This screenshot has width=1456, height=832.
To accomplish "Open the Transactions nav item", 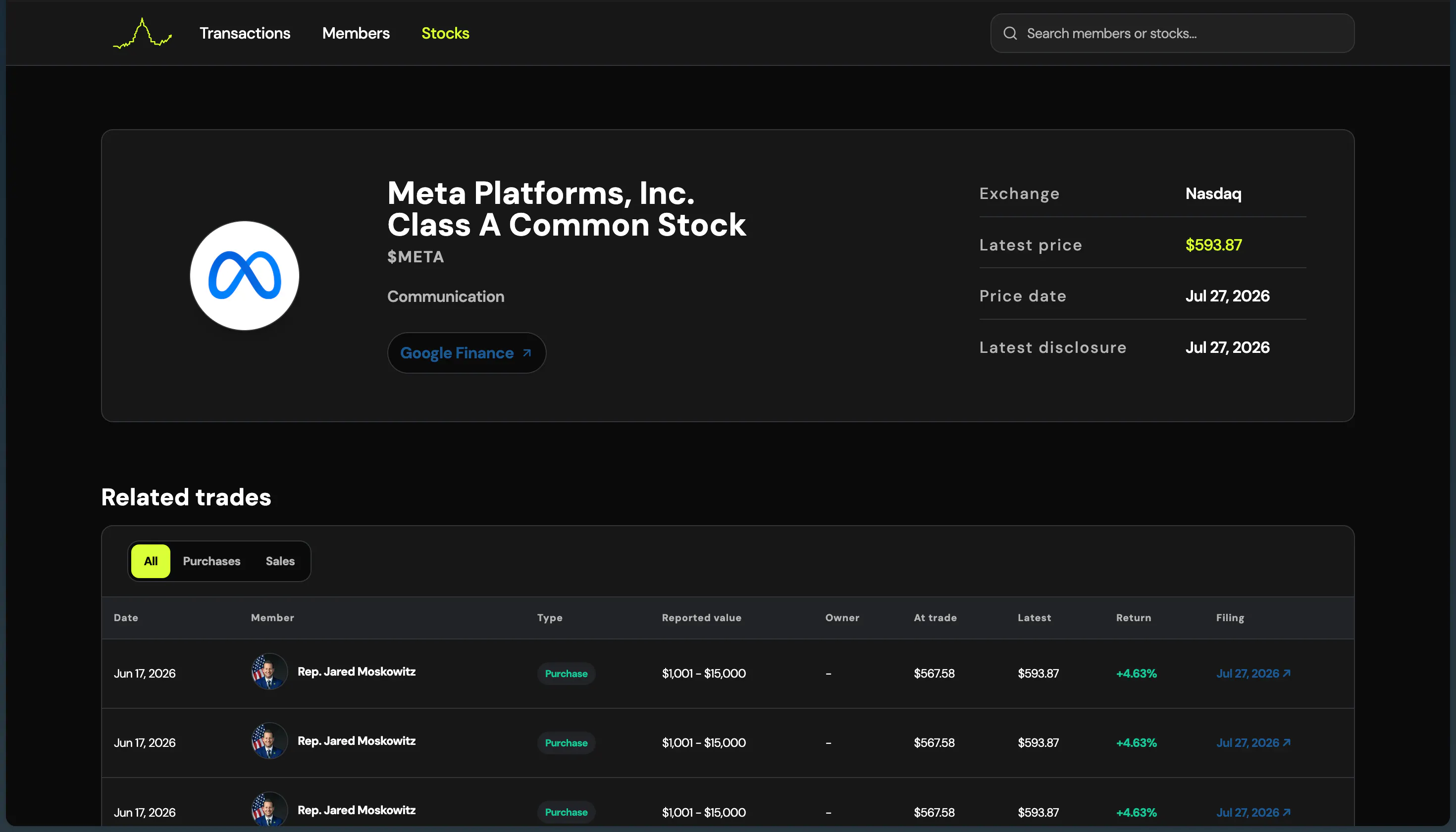I will pyautogui.click(x=245, y=33).
